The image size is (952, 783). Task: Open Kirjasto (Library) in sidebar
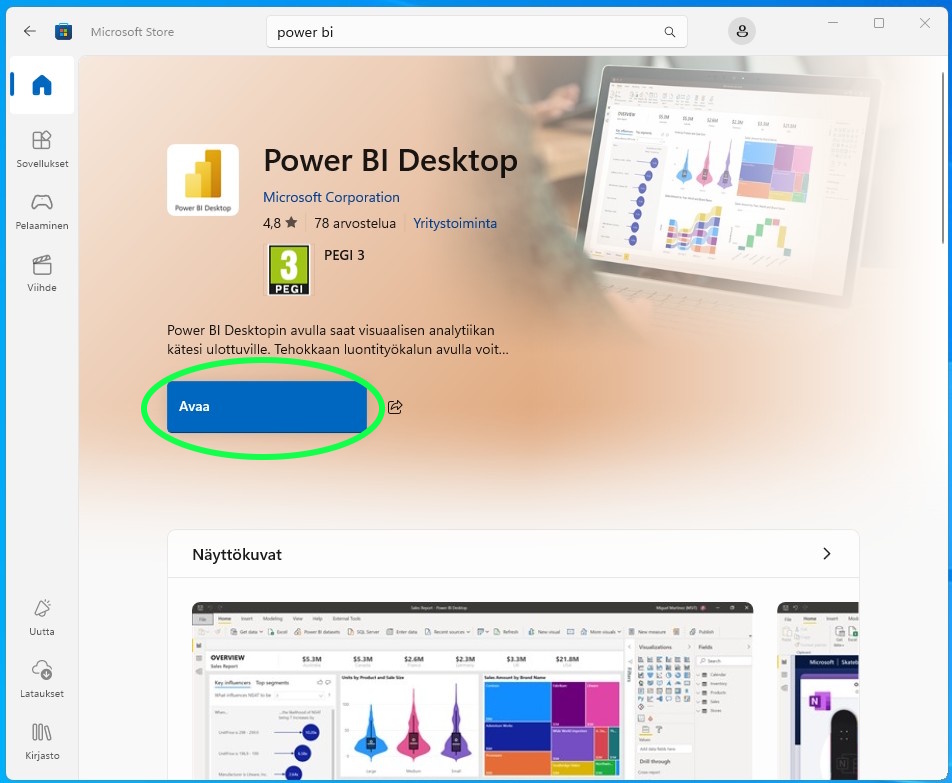click(42, 740)
